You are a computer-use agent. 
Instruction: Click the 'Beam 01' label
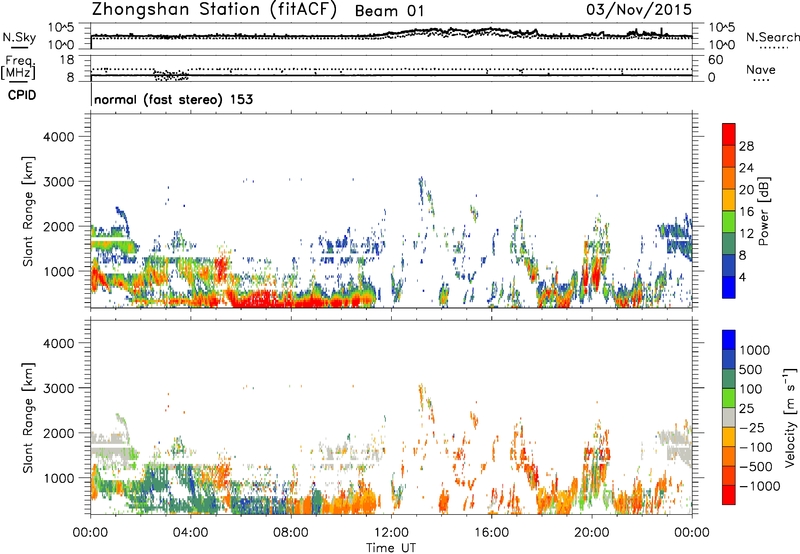tap(389, 11)
